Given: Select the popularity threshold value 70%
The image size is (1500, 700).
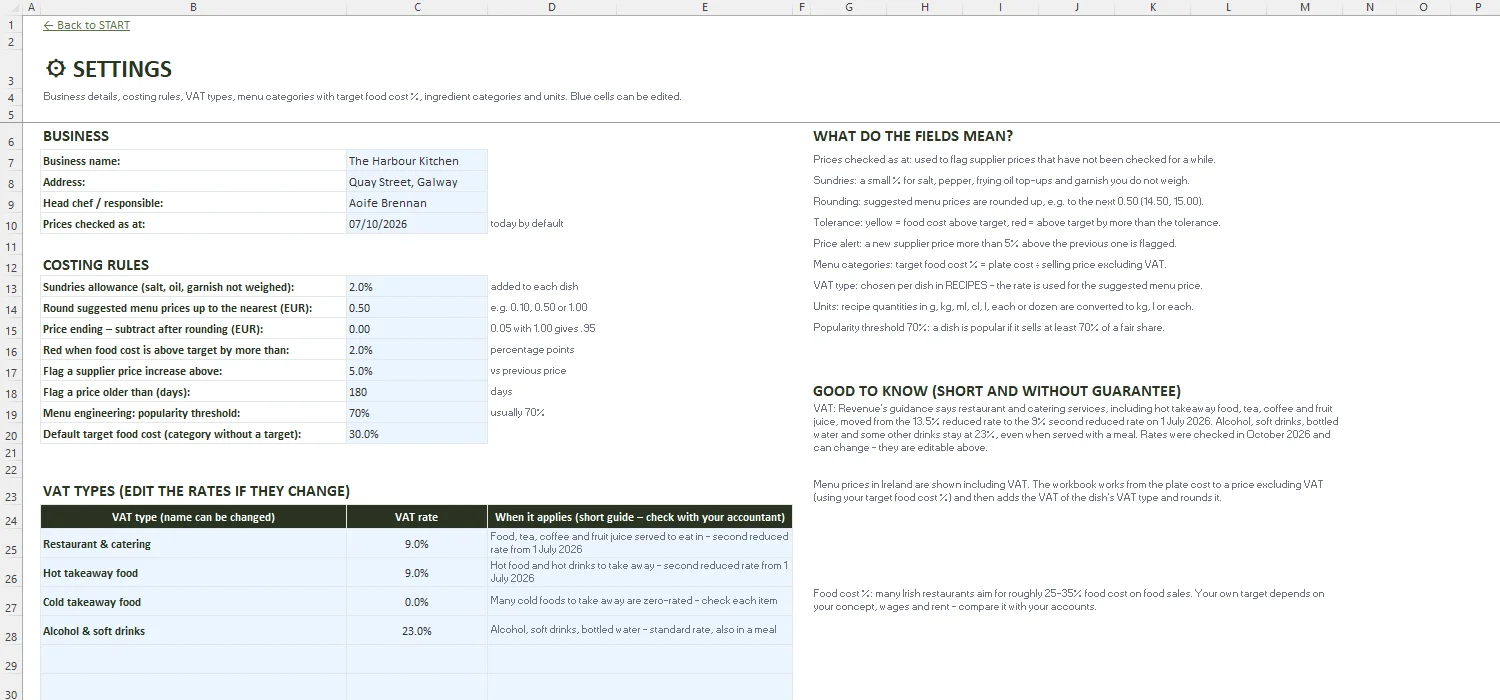Looking at the screenshot, I should pos(417,413).
